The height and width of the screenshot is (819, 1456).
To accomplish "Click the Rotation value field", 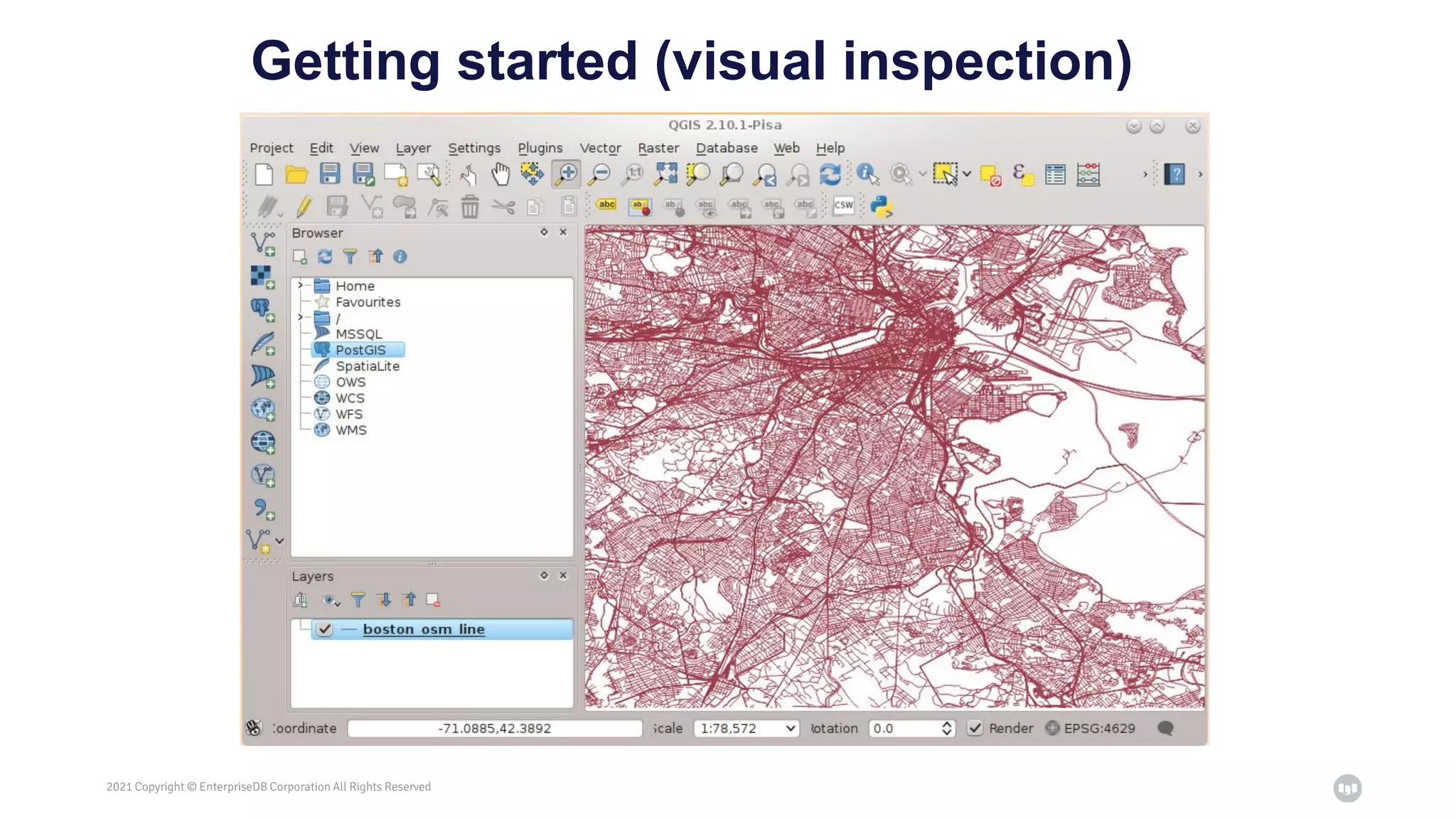I will pos(904,729).
